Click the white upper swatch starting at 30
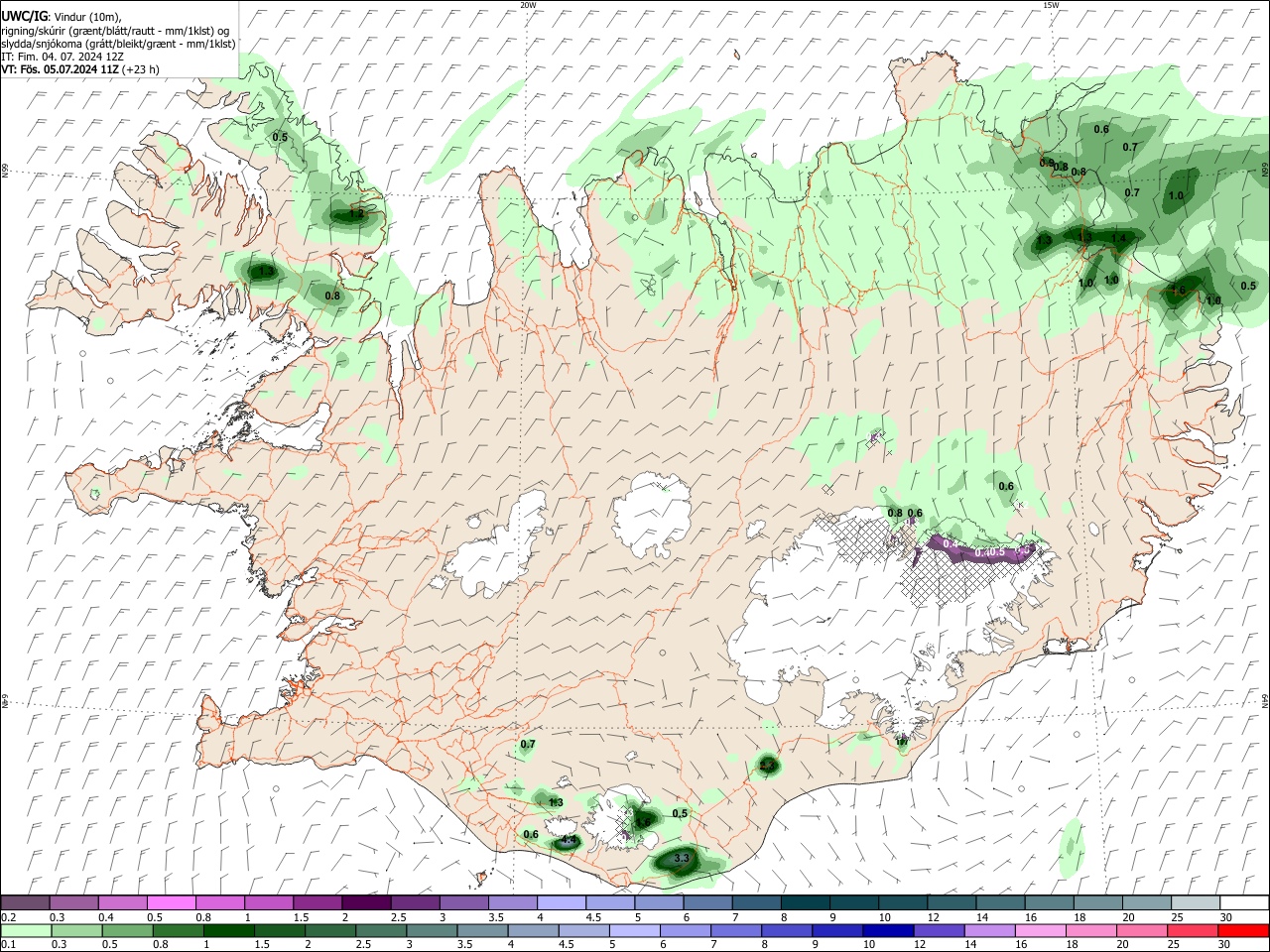The width and height of the screenshot is (1270, 952). click(1243, 903)
